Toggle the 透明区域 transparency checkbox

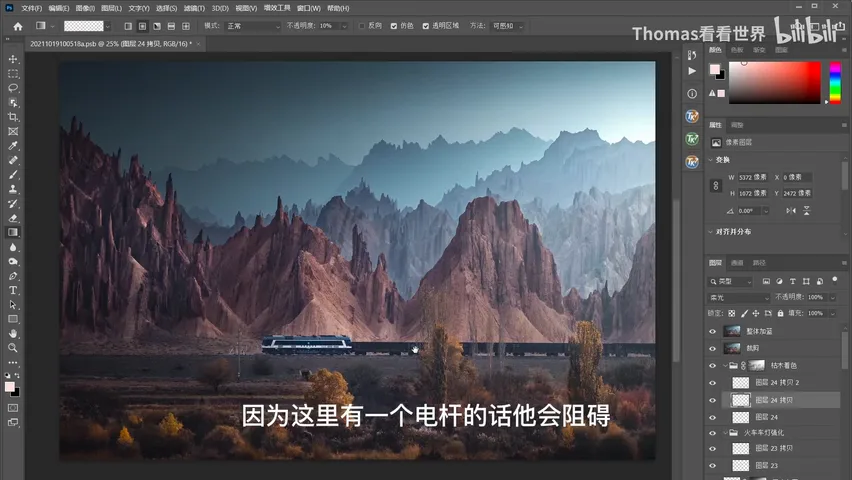pos(426,26)
